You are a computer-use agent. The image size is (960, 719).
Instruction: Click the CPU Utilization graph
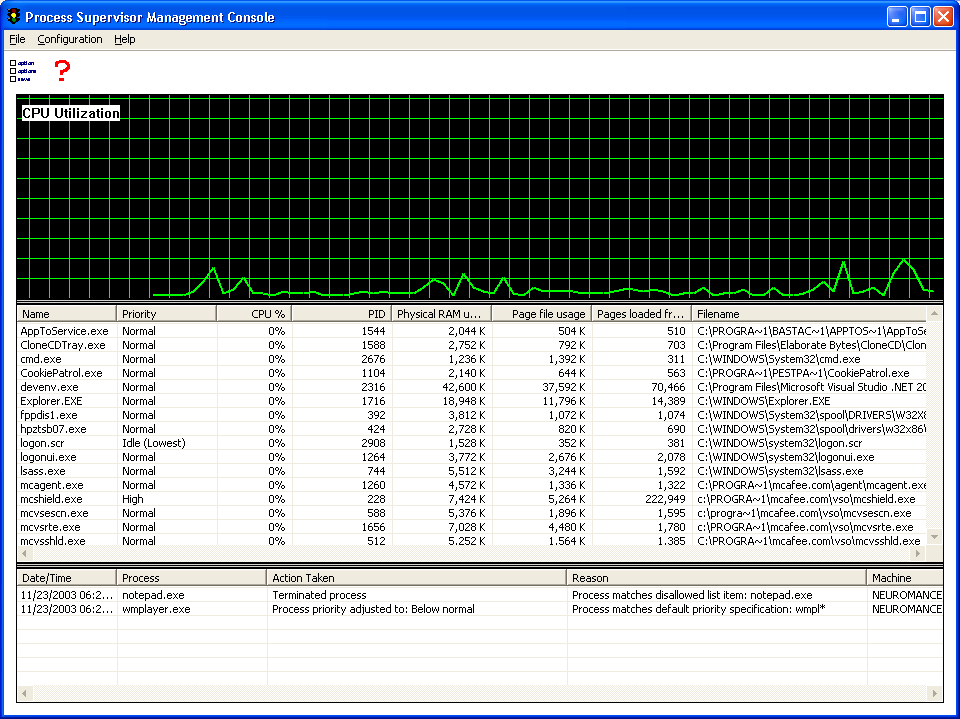480,200
